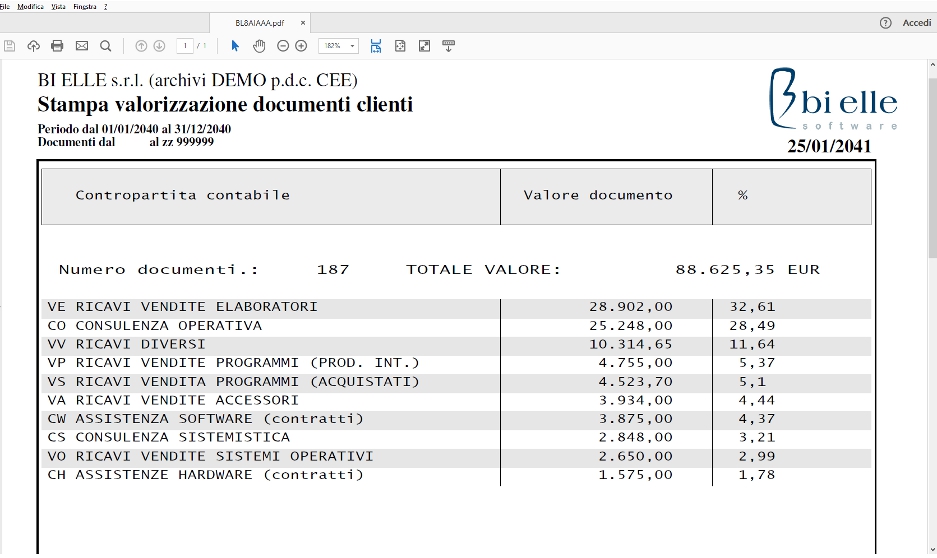937x558 pixels.
Task: Click the value 4.523,70
Action: click(636, 382)
